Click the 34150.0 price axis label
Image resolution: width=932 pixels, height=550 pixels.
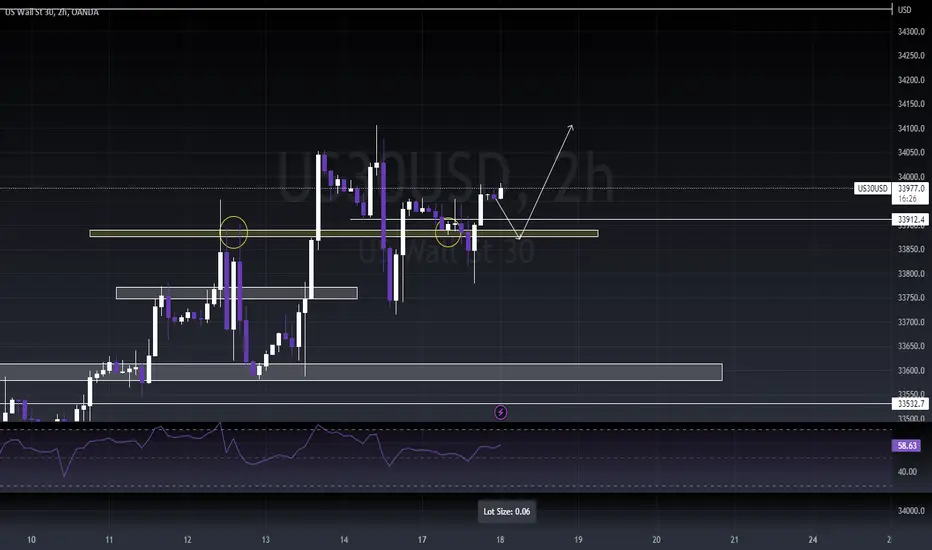[911, 104]
